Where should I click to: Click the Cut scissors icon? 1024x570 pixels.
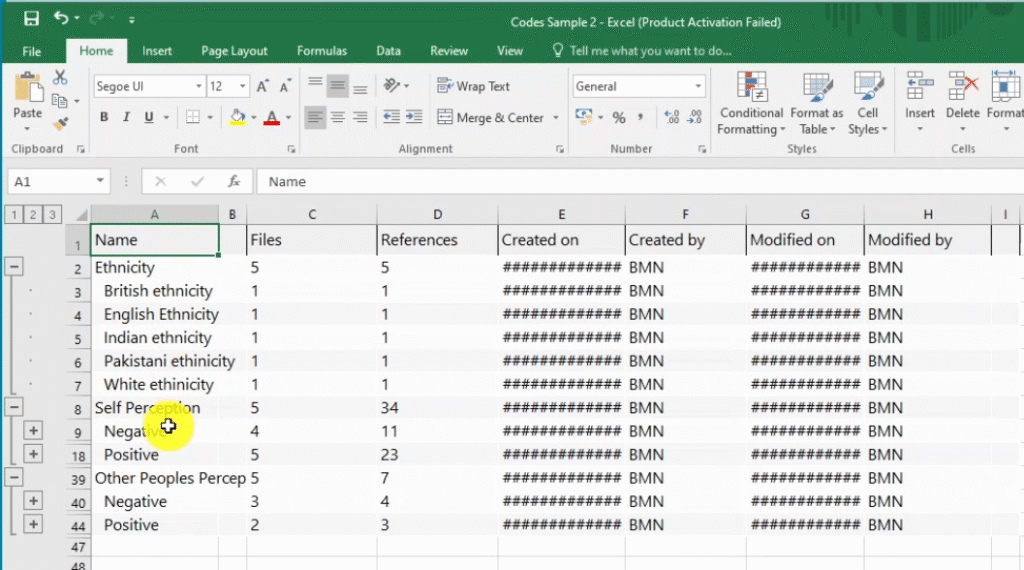[x=60, y=78]
